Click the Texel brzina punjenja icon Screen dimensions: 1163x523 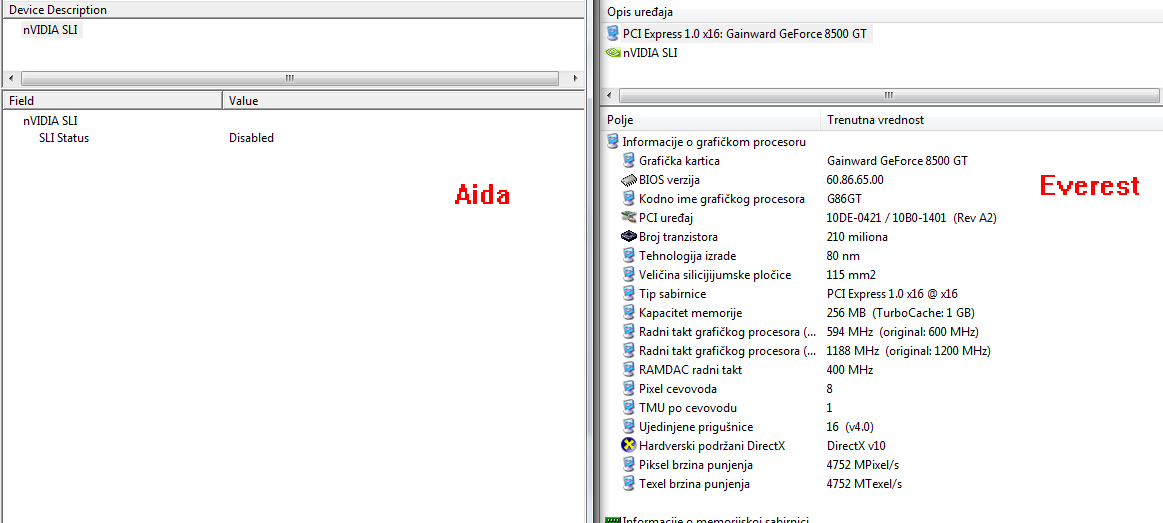[x=628, y=484]
